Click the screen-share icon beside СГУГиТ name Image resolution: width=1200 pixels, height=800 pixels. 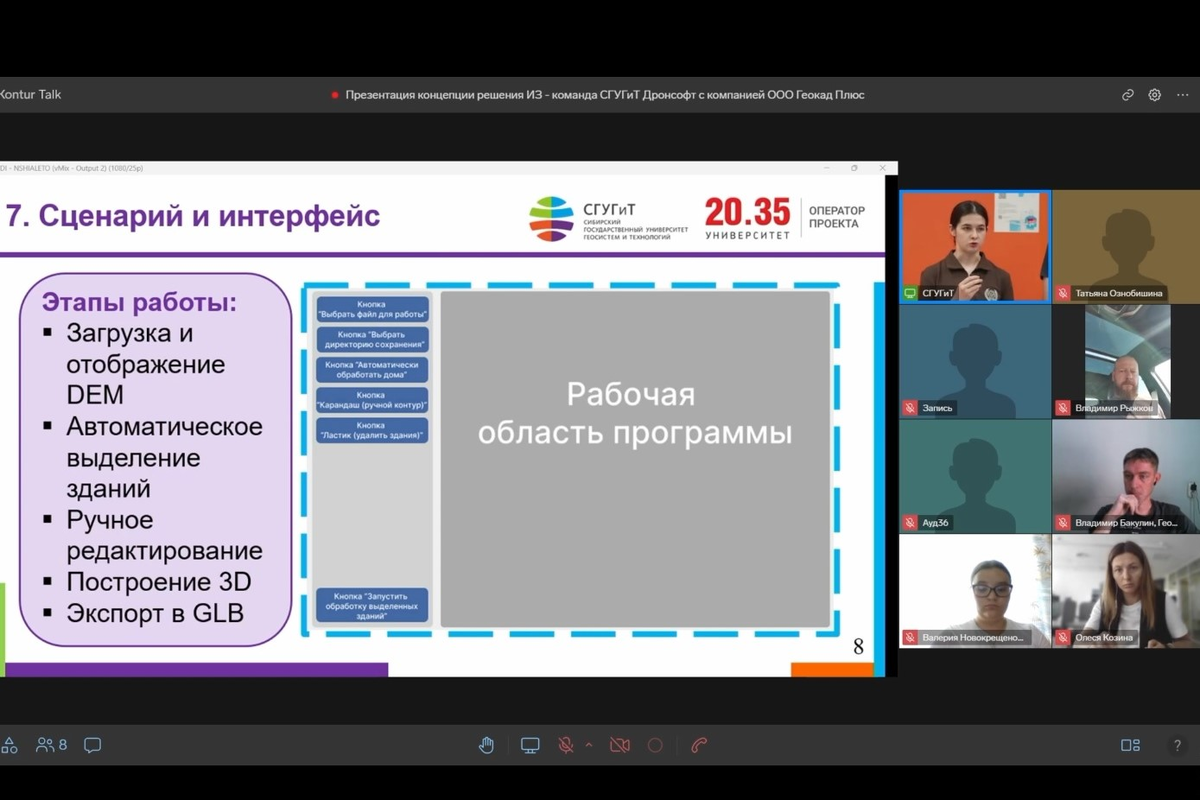tap(910, 293)
